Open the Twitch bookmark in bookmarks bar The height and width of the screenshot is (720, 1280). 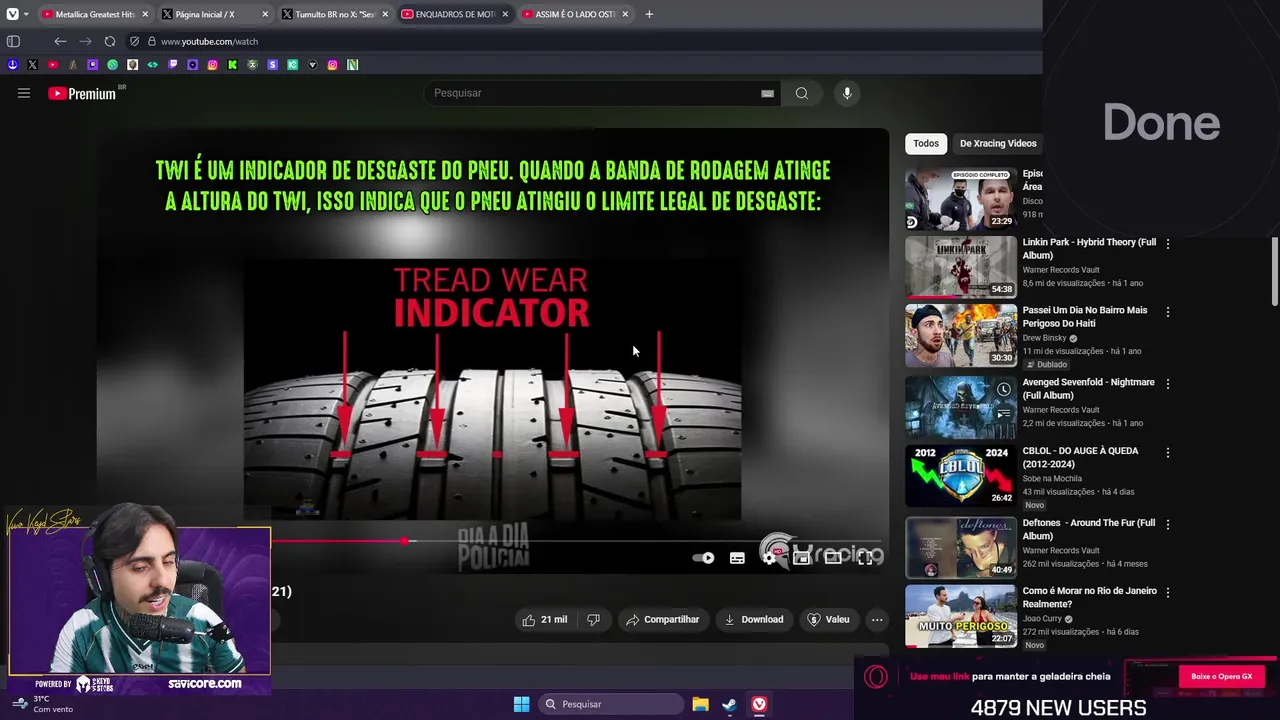click(x=172, y=65)
